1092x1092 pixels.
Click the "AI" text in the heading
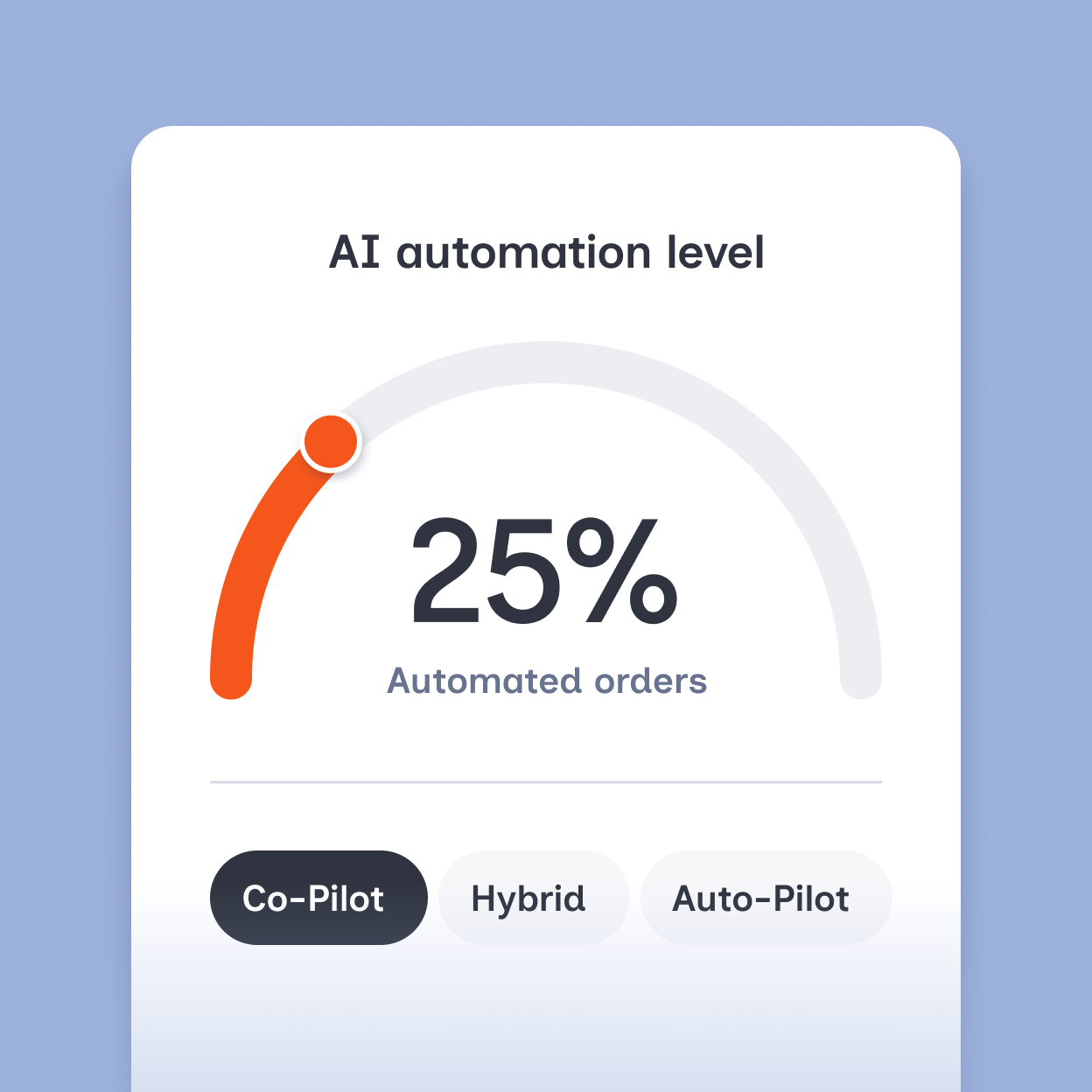(x=354, y=253)
